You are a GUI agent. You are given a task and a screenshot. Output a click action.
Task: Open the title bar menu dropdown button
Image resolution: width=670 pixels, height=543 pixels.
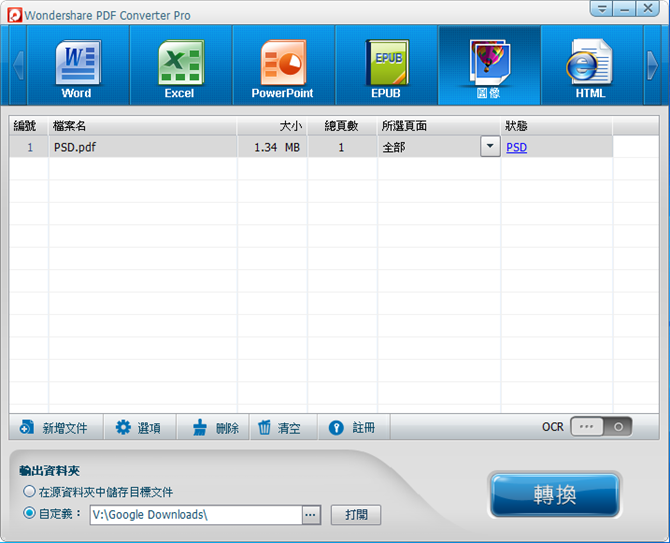coord(602,9)
